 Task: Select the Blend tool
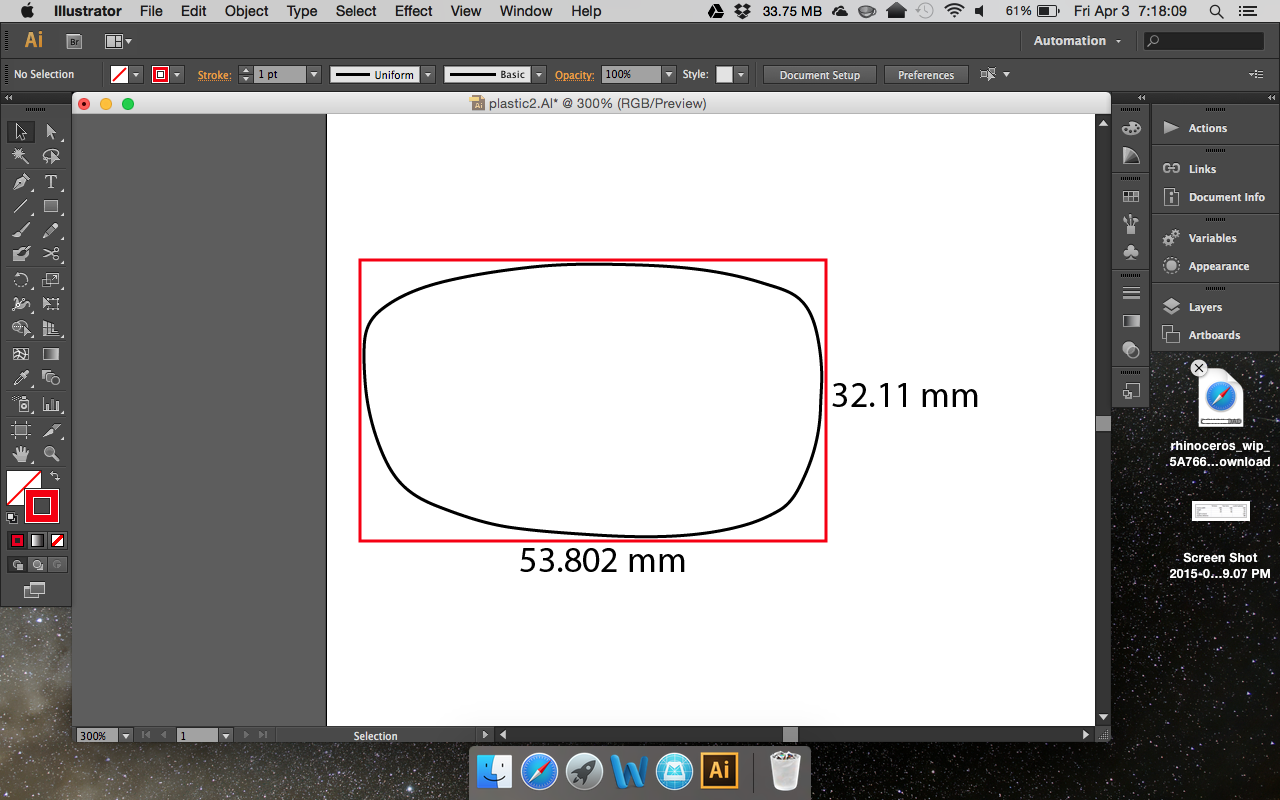click(51, 379)
